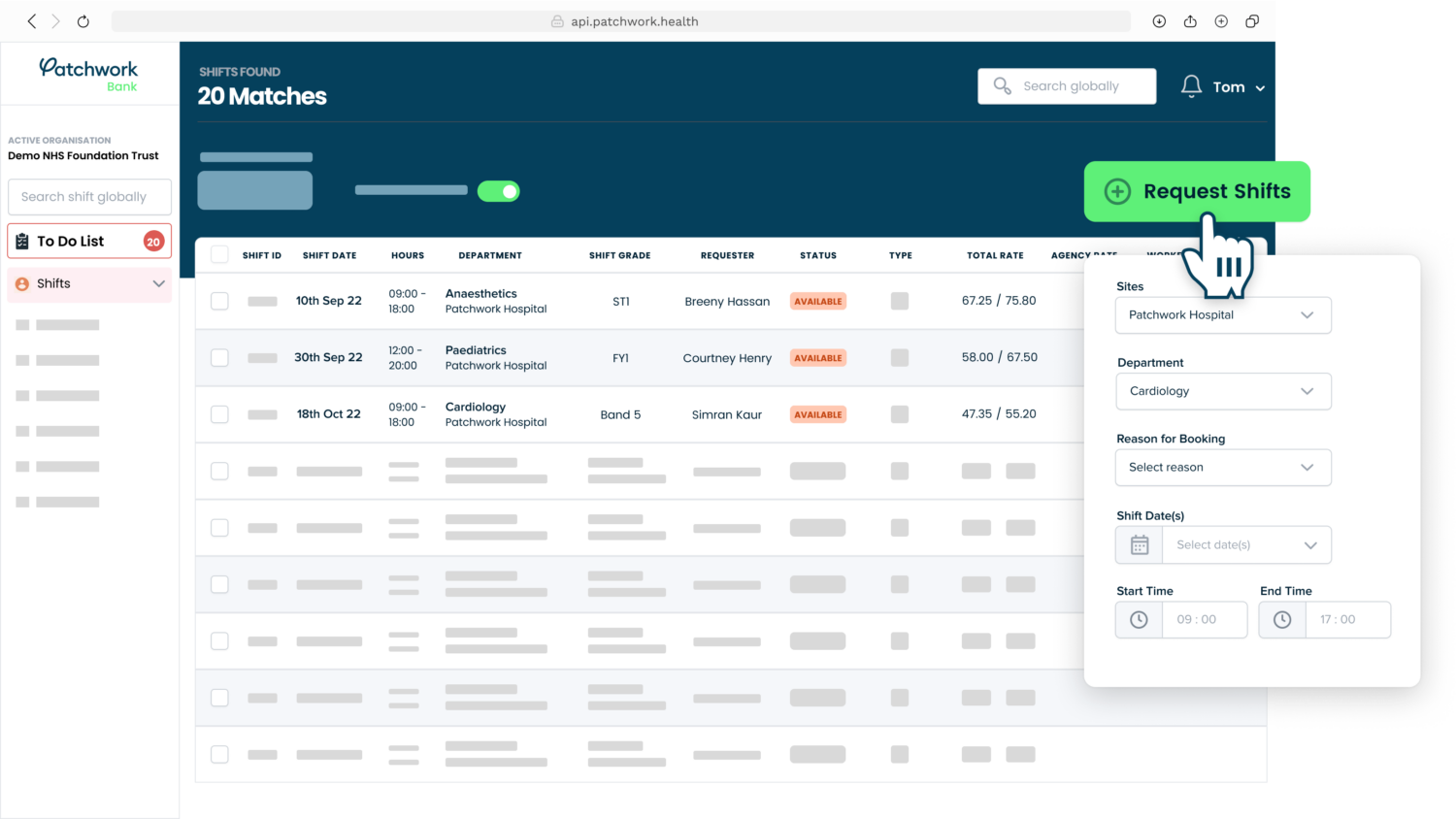The width and height of the screenshot is (1456, 819).
Task: Click the browser download icon
Action: 1159,20
